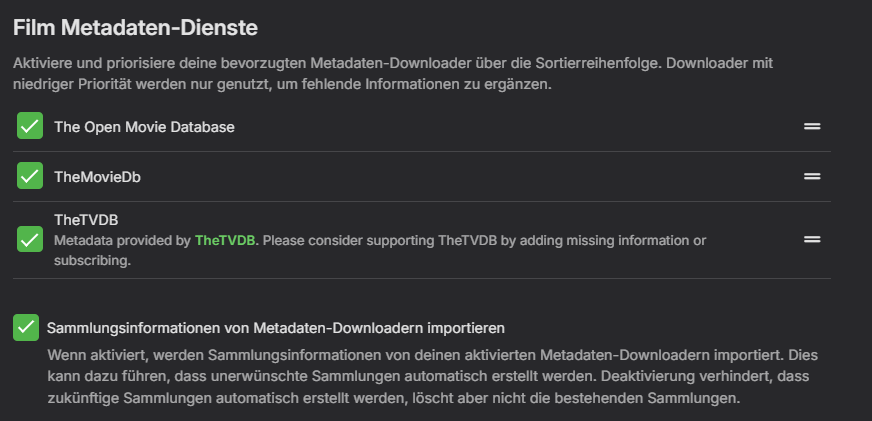Grab the reorder handle for The Open Movie Database
This screenshot has width=872, height=421.
click(812, 127)
